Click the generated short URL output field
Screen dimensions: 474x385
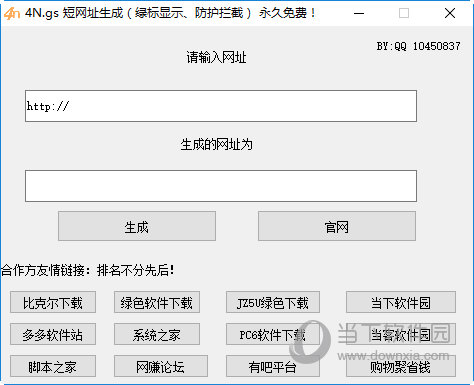coord(221,186)
